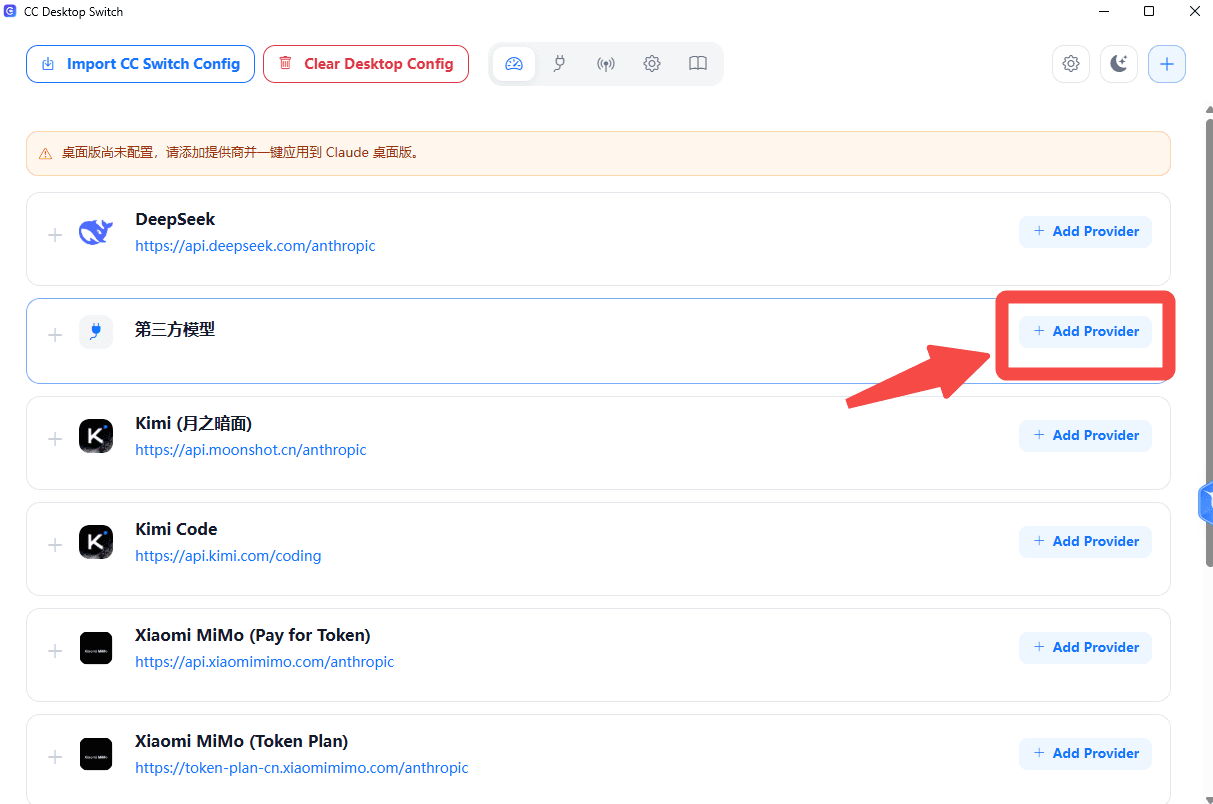The width and height of the screenshot is (1213, 804).
Task: Add Provider for Kimi (月之暗面)
Action: click(x=1086, y=435)
